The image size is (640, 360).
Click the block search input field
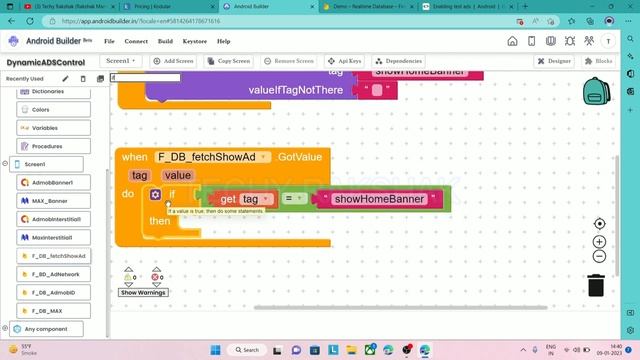[145, 77]
